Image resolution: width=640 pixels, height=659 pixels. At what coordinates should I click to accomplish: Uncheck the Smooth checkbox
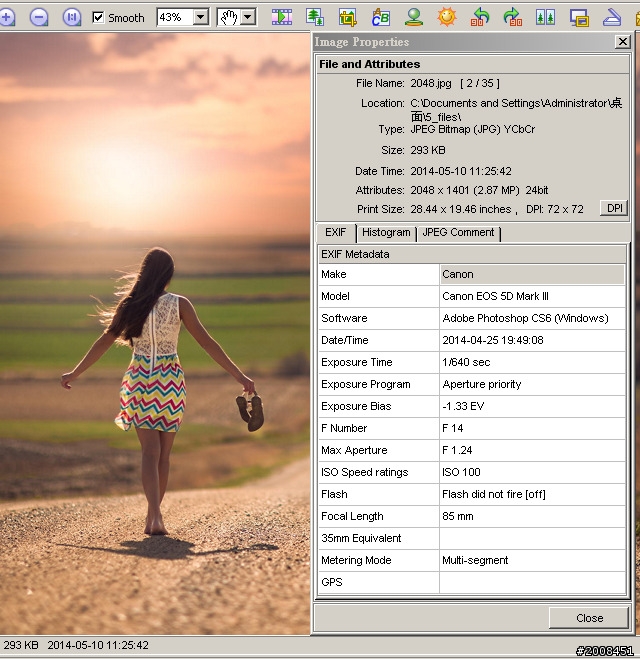tap(98, 17)
